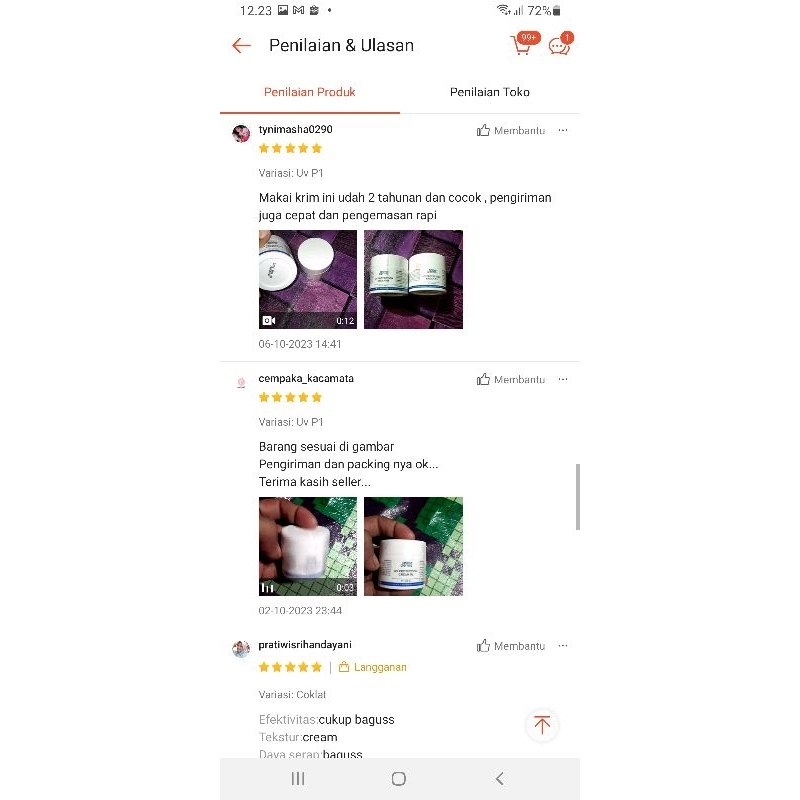This screenshot has height=800, width=800.
Task: Toggle Membantu on pratiwisrihandayani's review
Action: click(511, 646)
